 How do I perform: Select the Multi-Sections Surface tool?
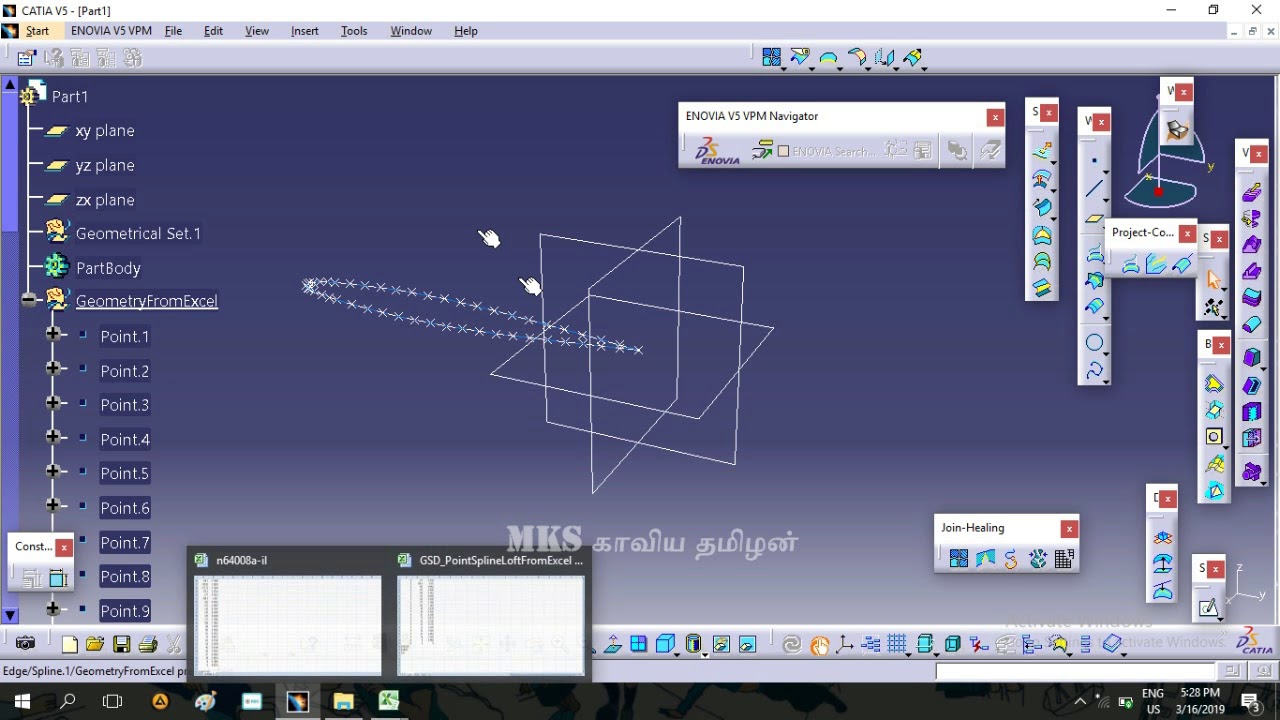[x=1042, y=262]
